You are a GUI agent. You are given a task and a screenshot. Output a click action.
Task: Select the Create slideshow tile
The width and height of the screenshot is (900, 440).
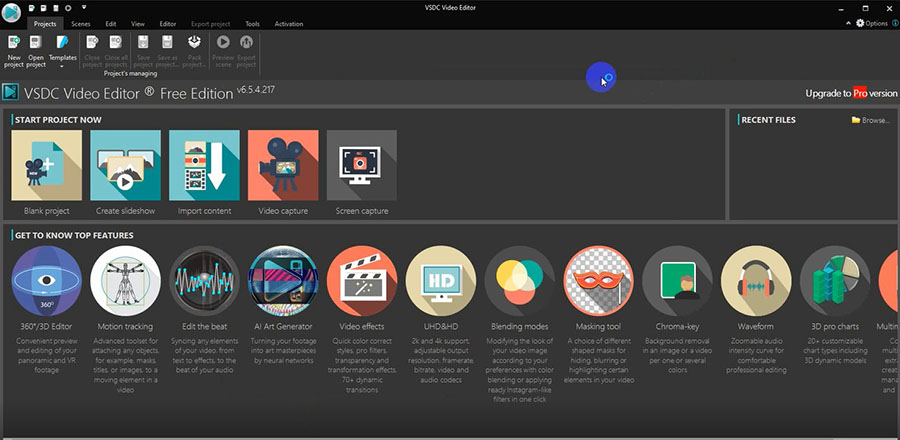[x=125, y=165]
